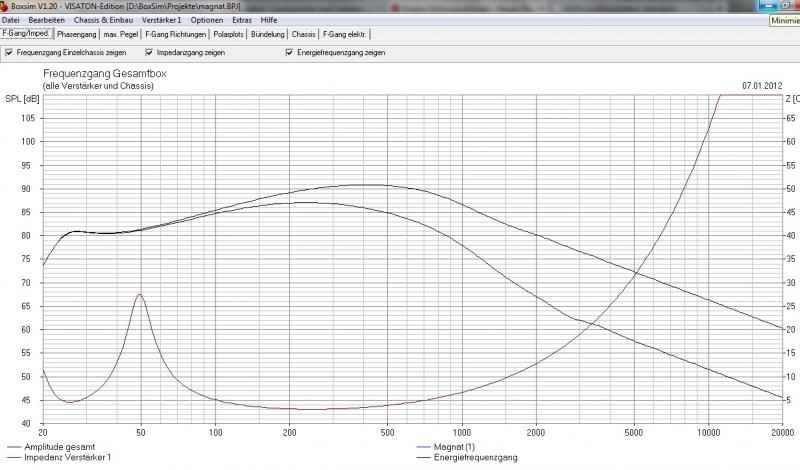Expand the 'Chassis & Einbau' menu
This screenshot has width=800, height=470.
click(104, 20)
